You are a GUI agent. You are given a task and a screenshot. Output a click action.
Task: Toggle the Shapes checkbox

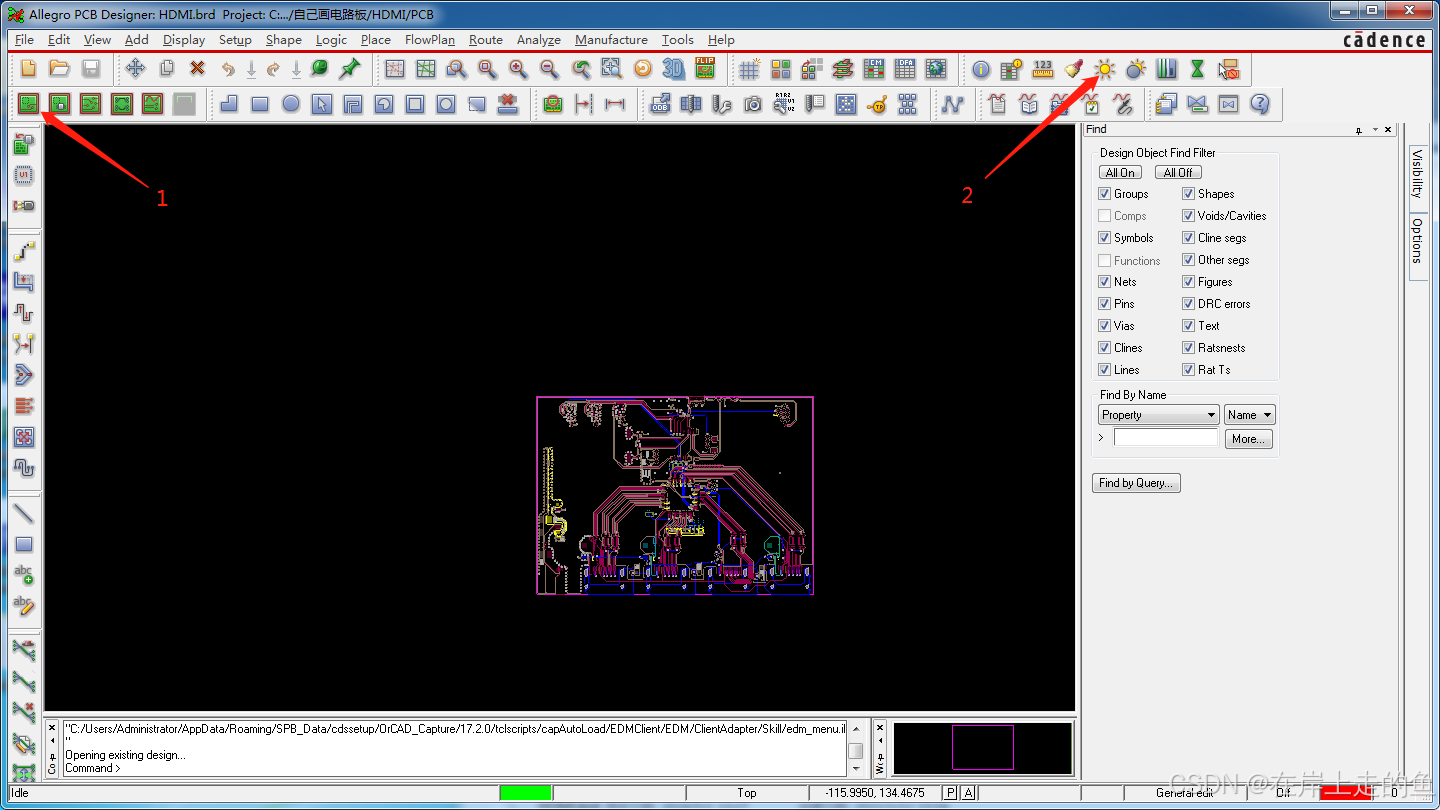point(1189,194)
